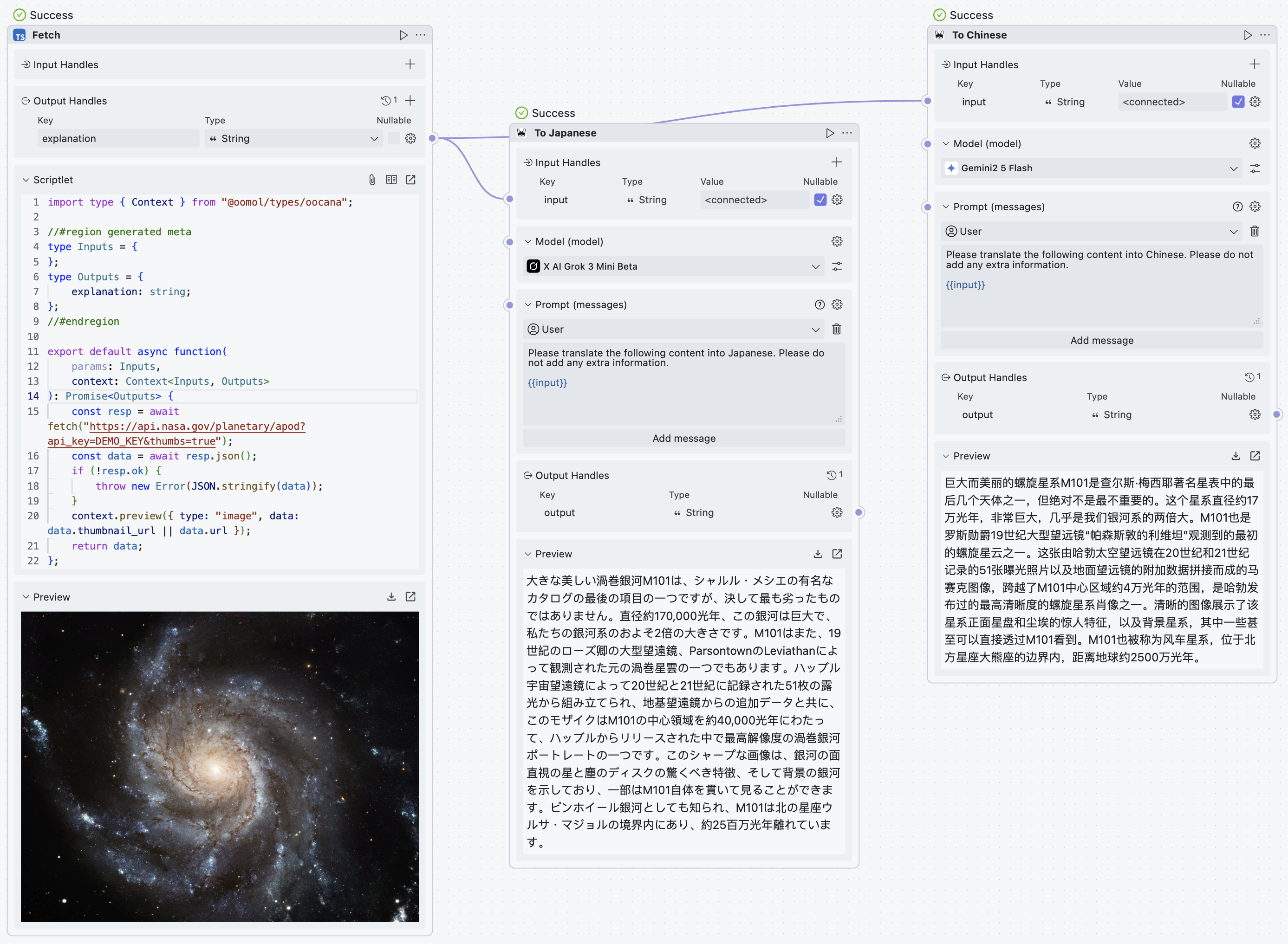Collapse To Chinese Preview section

[x=945, y=456]
